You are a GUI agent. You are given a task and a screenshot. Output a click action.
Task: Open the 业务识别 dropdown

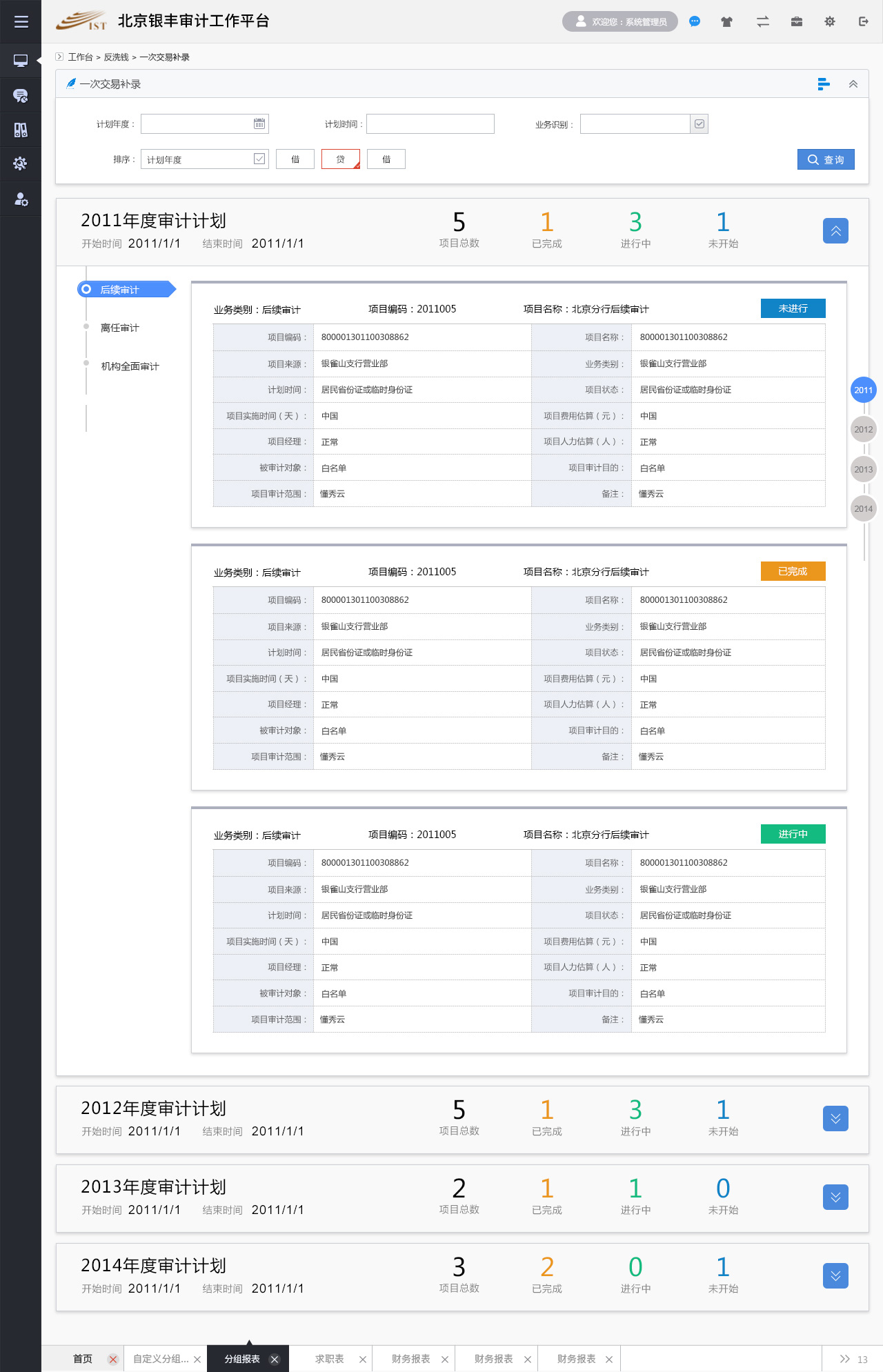click(x=700, y=124)
